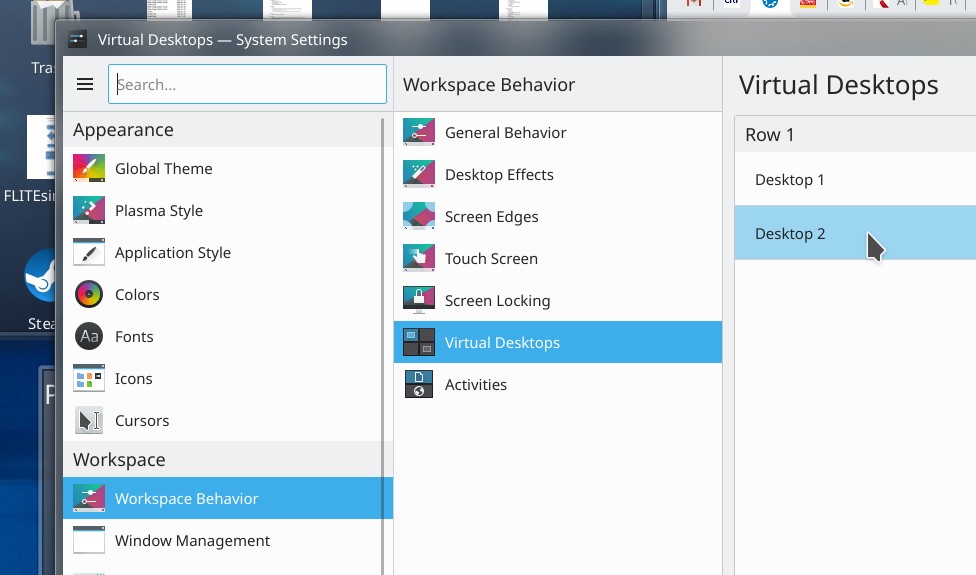Click the Touch Screen hand icon
The width and height of the screenshot is (976, 575).
(418, 258)
